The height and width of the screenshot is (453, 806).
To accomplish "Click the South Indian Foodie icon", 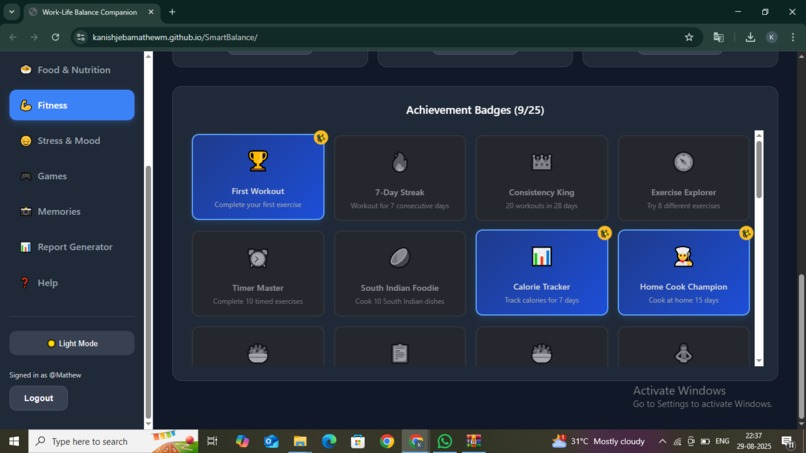I will tap(399, 258).
